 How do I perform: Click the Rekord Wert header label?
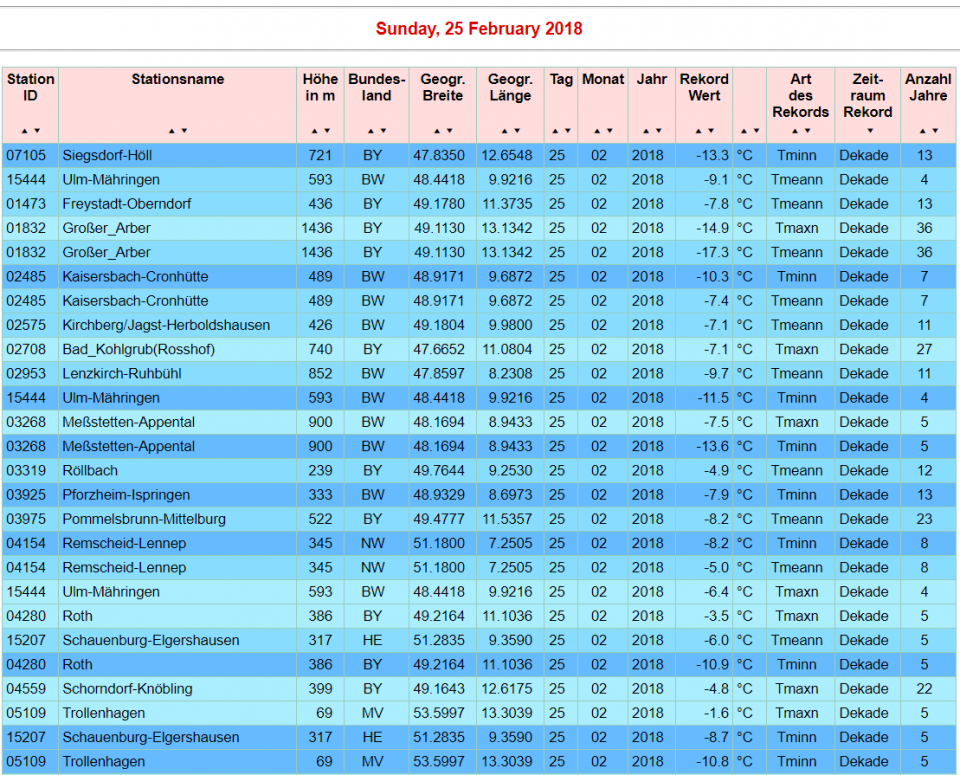point(704,88)
